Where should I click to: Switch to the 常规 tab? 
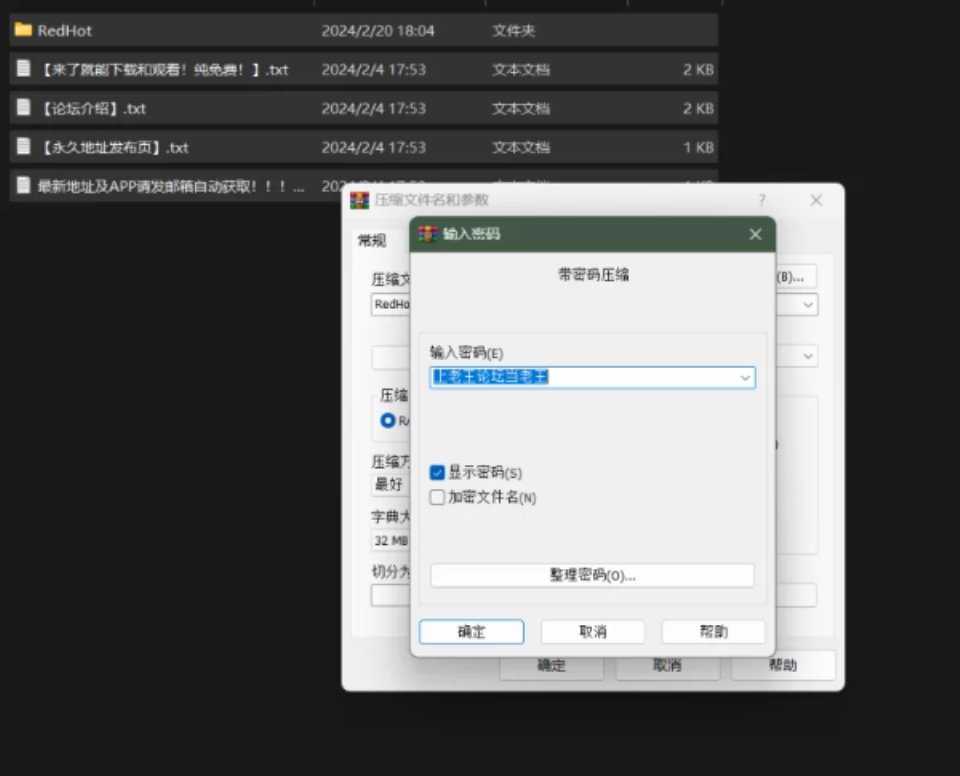pos(372,240)
